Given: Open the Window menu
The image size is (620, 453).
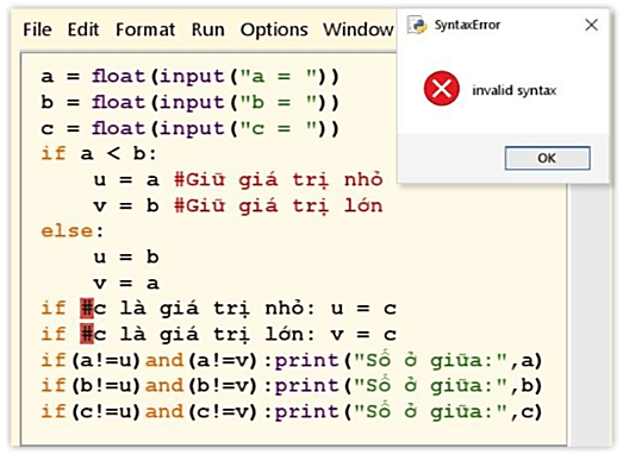Looking at the screenshot, I should click(x=358, y=29).
